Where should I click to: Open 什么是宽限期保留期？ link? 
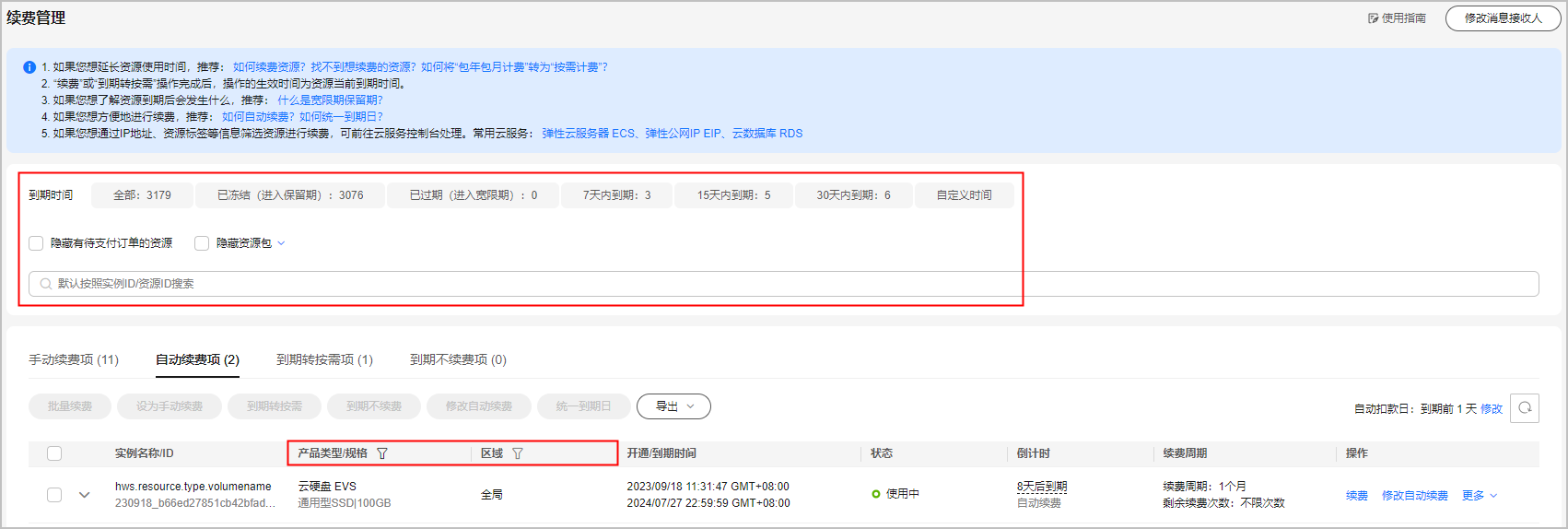330,100
